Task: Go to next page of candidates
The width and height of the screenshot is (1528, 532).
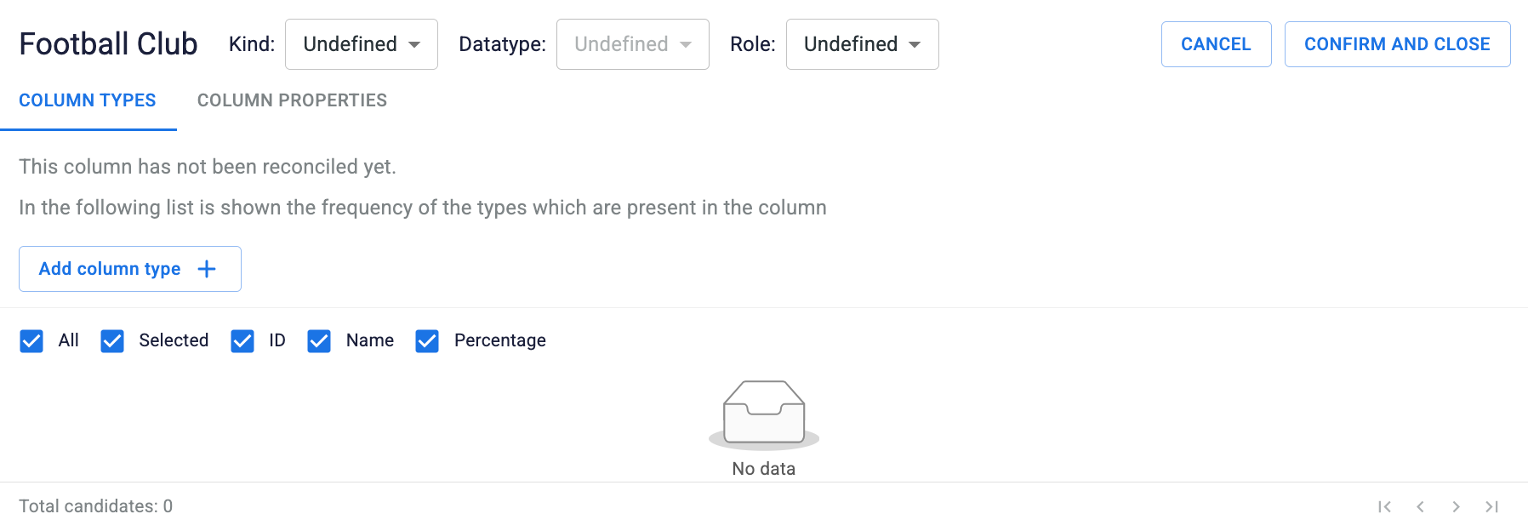Action: (1456, 507)
